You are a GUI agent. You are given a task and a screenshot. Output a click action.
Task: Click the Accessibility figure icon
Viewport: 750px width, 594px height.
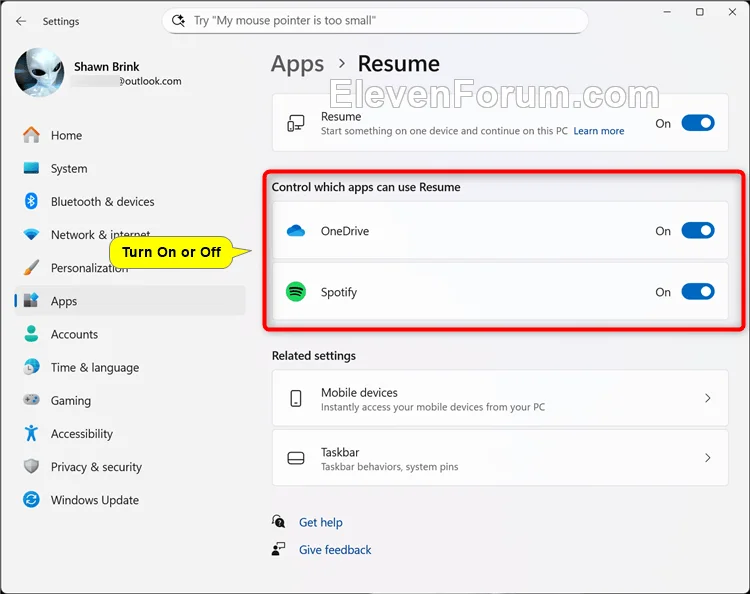click(32, 433)
